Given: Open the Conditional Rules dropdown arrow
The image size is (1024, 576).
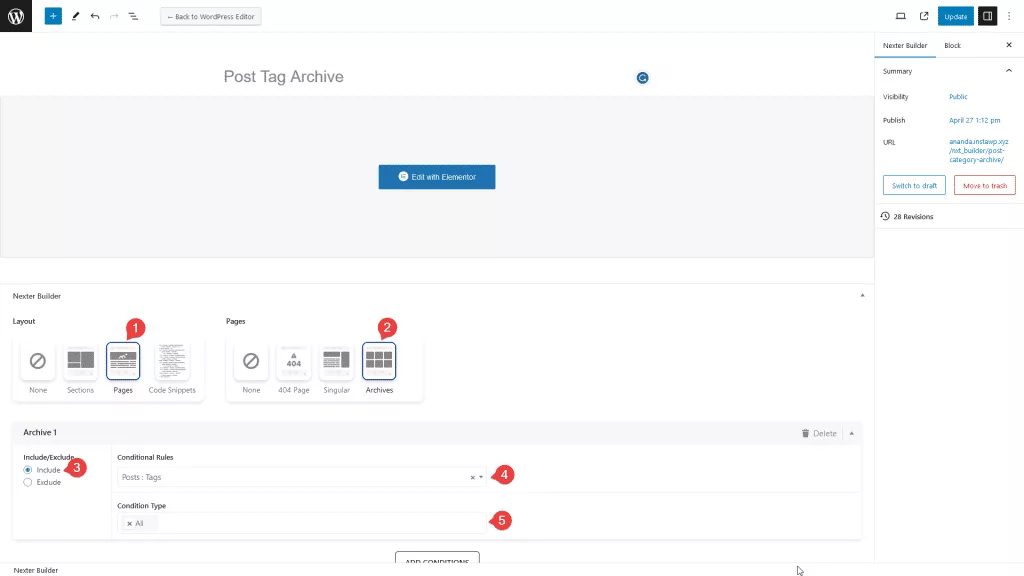Looking at the screenshot, I should pos(481,477).
